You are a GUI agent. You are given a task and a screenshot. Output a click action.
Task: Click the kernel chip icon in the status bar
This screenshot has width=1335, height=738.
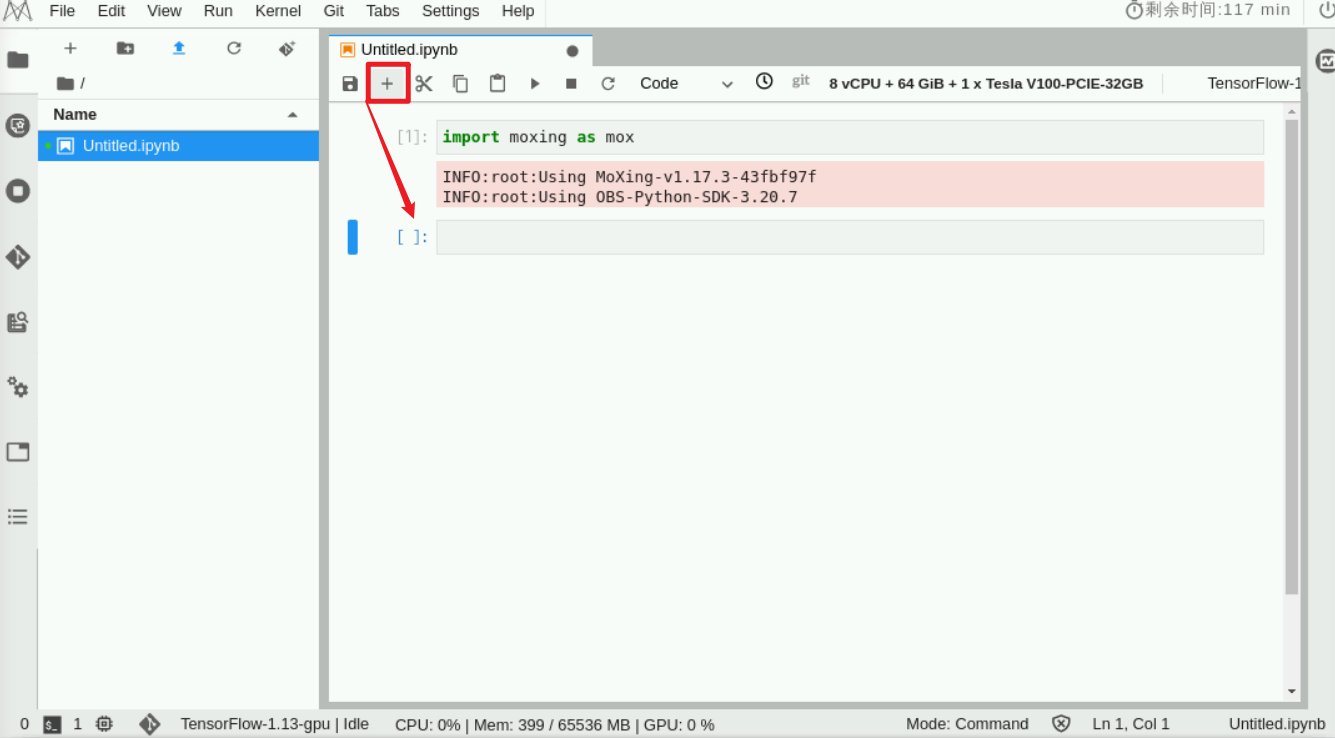pos(104,724)
